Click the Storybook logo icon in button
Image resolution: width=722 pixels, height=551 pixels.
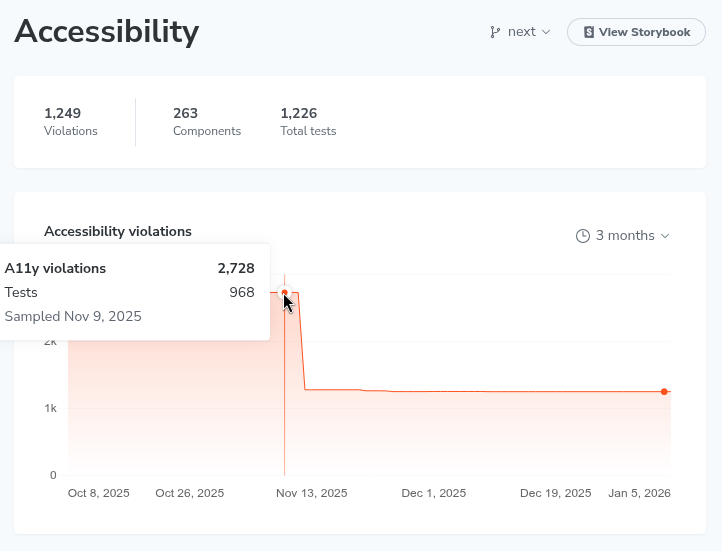pos(589,32)
